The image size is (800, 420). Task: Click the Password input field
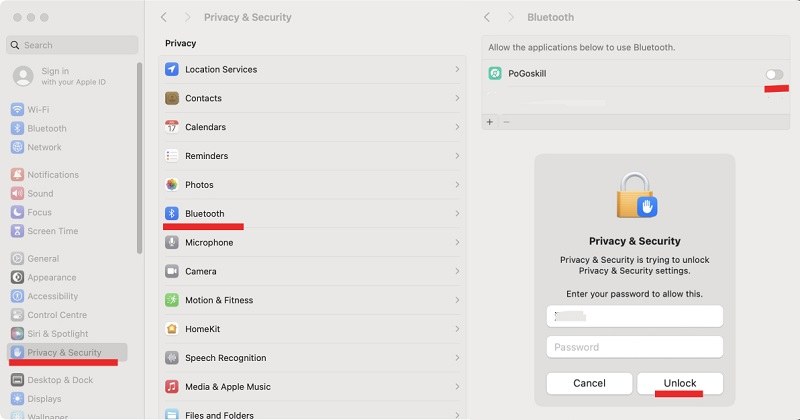point(634,347)
